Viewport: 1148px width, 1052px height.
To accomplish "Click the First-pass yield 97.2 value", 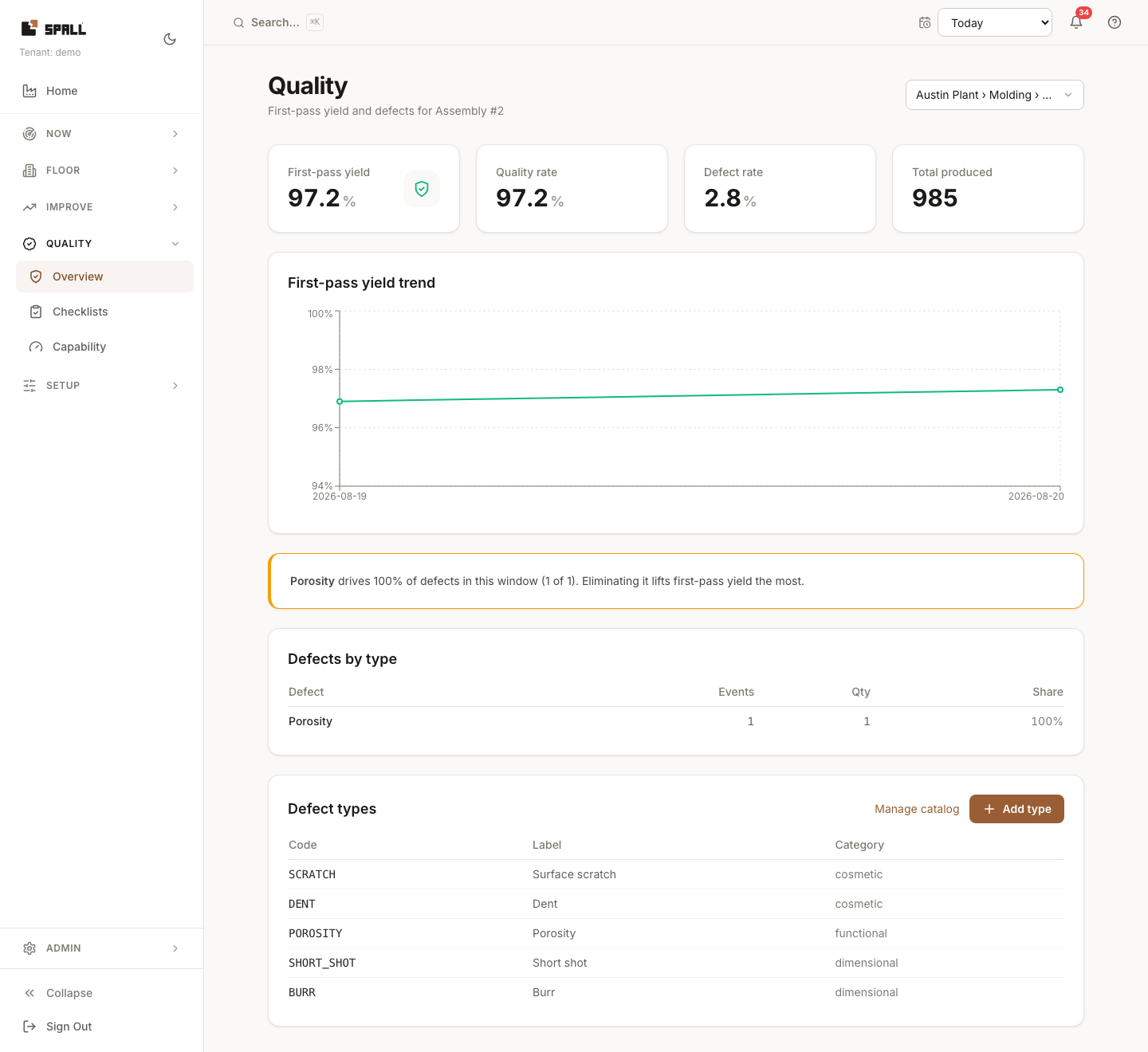I will (314, 198).
